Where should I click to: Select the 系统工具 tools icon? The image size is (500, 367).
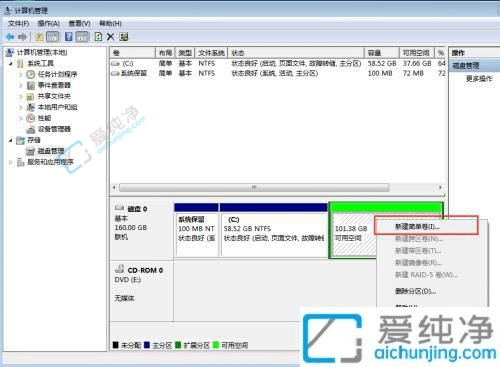(21, 63)
